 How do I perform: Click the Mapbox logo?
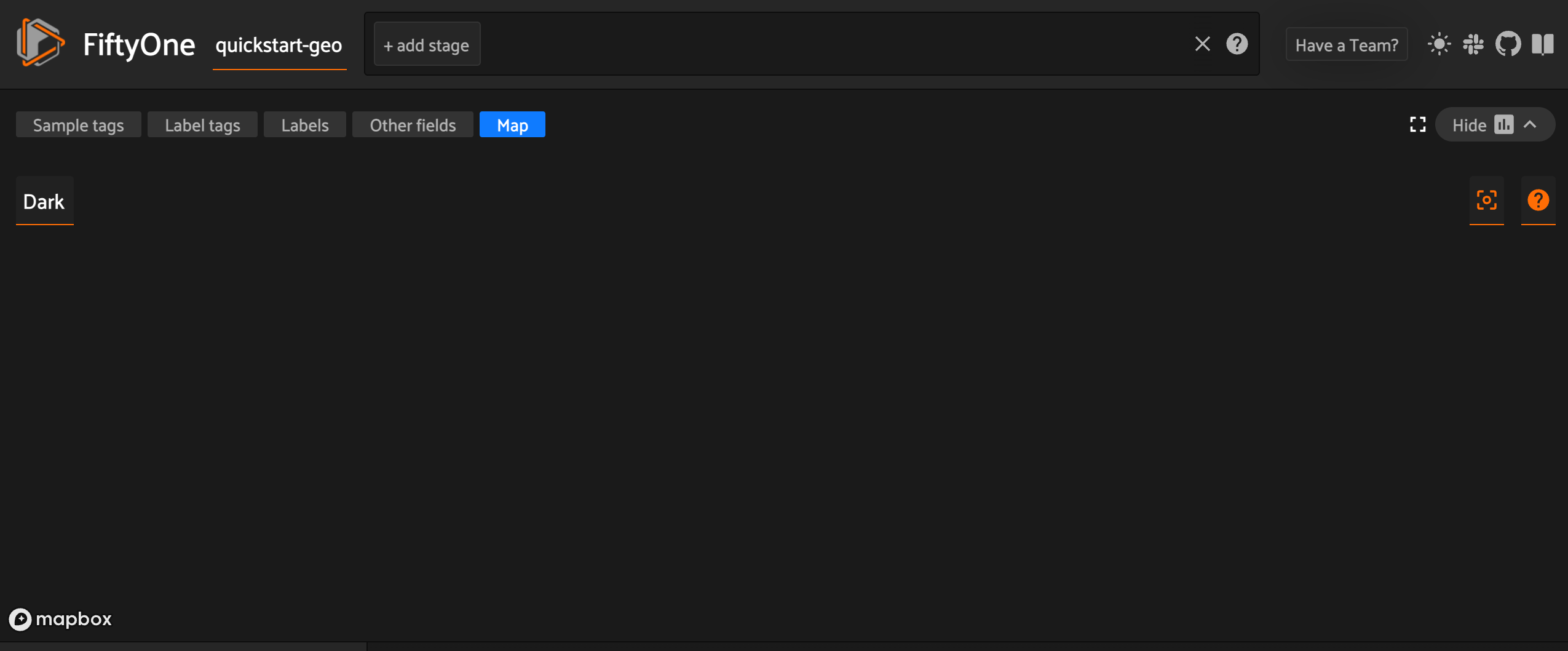60,619
